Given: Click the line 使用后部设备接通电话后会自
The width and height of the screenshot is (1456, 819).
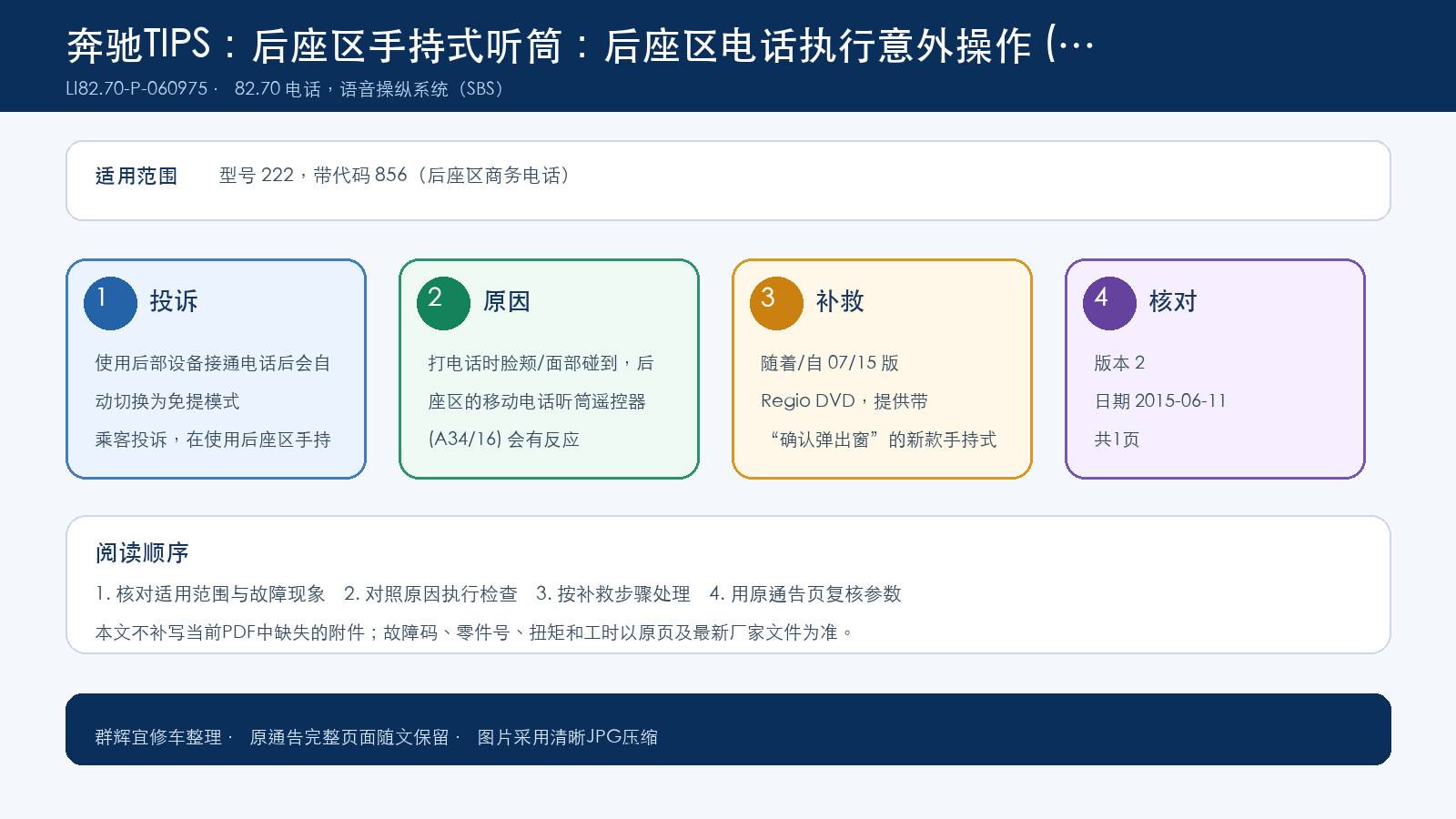Looking at the screenshot, I should (x=213, y=363).
